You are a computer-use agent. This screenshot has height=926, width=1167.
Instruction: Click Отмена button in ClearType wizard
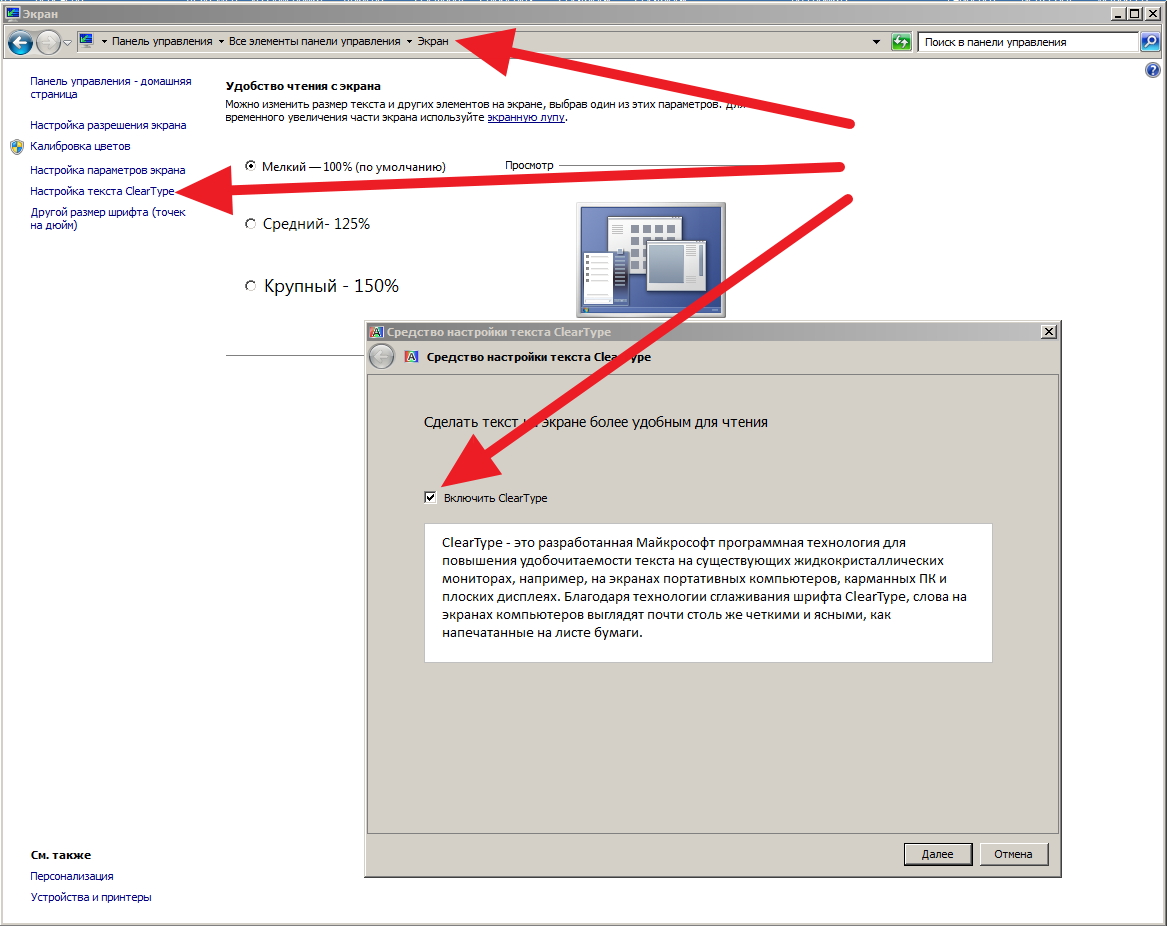click(1014, 854)
